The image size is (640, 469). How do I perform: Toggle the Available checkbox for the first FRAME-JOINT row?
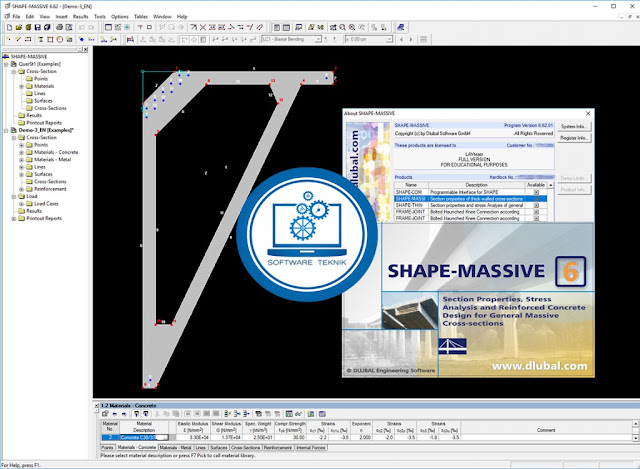pos(536,212)
